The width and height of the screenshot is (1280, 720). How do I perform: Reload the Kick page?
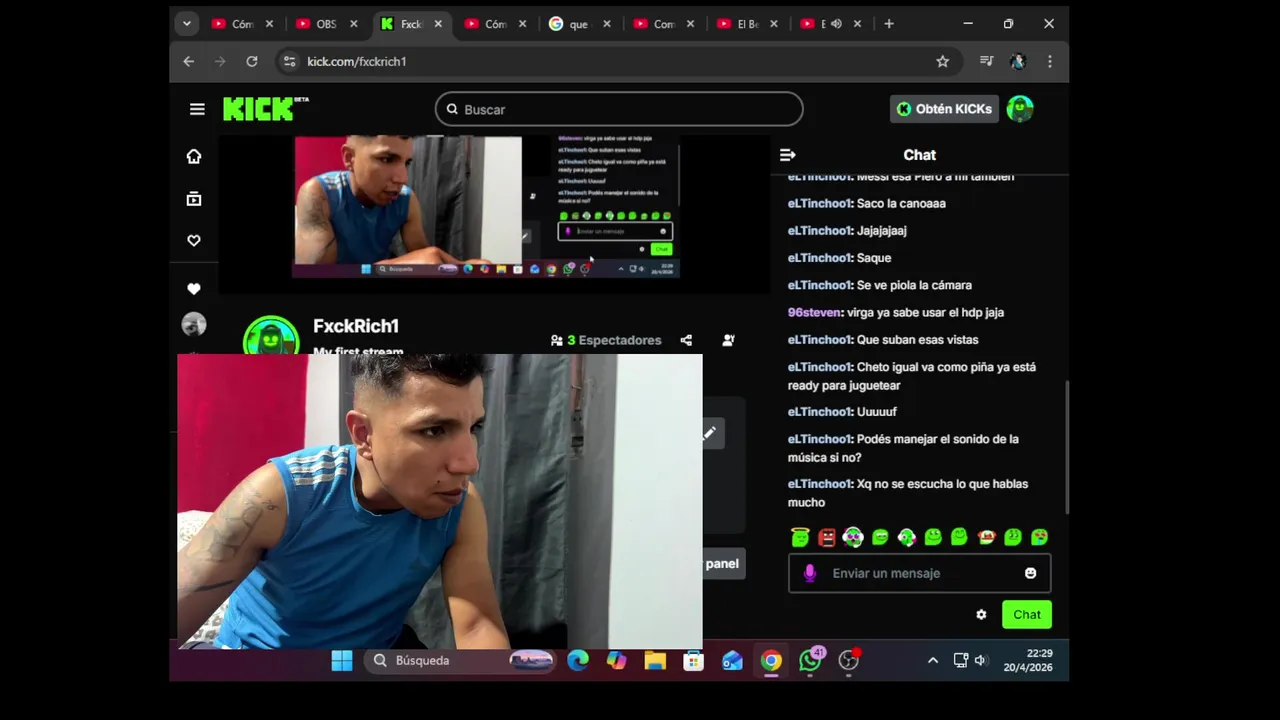pos(252,61)
